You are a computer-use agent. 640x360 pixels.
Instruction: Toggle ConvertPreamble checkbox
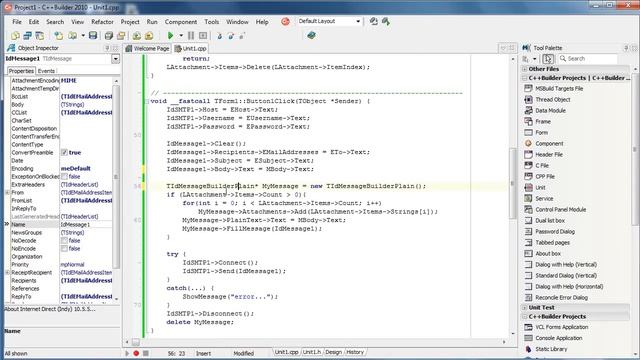point(64,153)
